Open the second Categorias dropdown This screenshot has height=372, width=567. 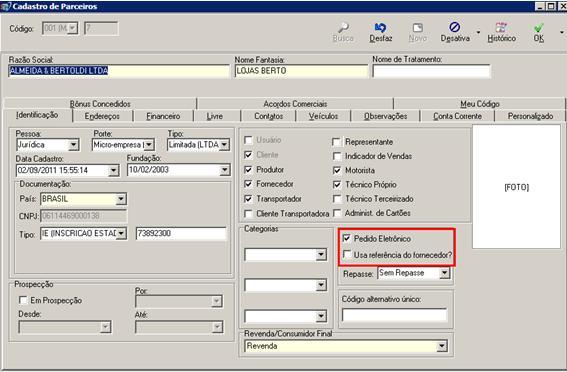(321, 286)
